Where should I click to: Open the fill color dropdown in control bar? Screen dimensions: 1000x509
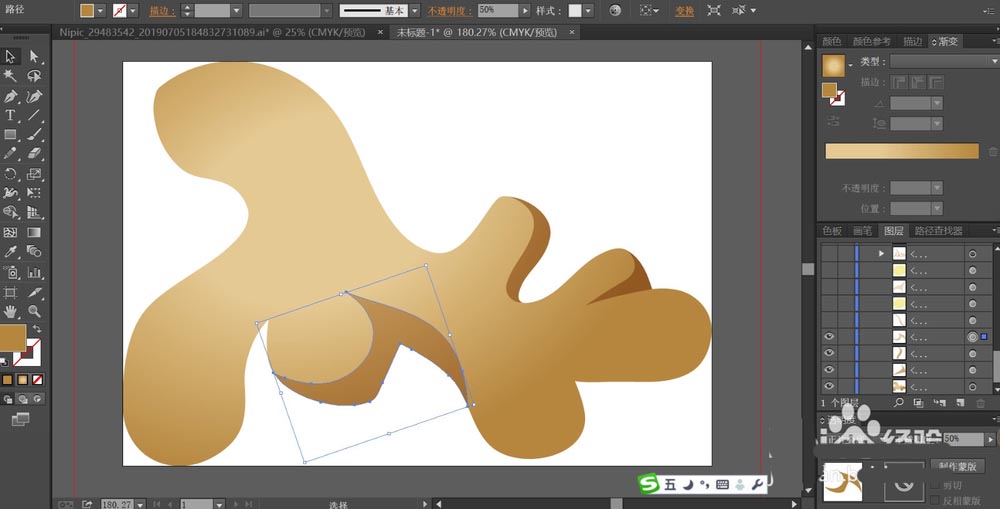100,11
